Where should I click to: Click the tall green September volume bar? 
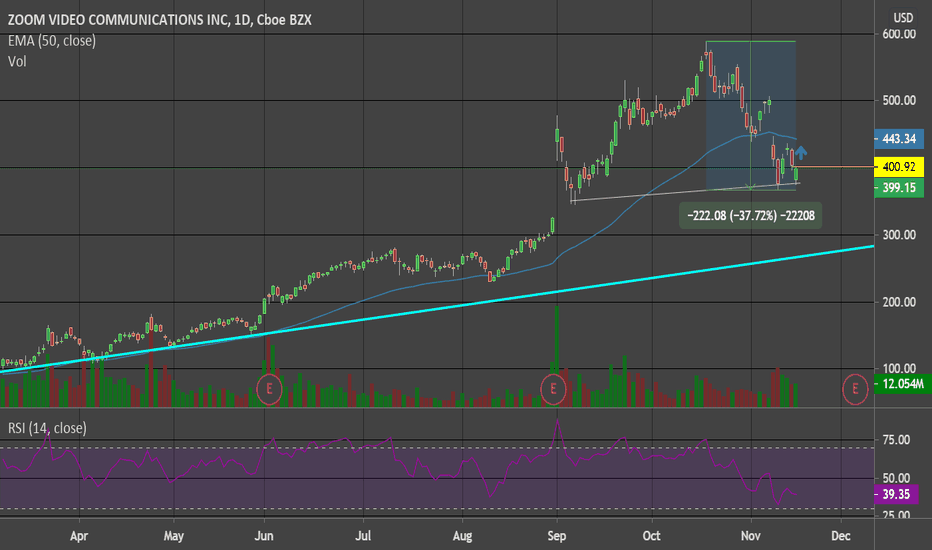coord(557,356)
